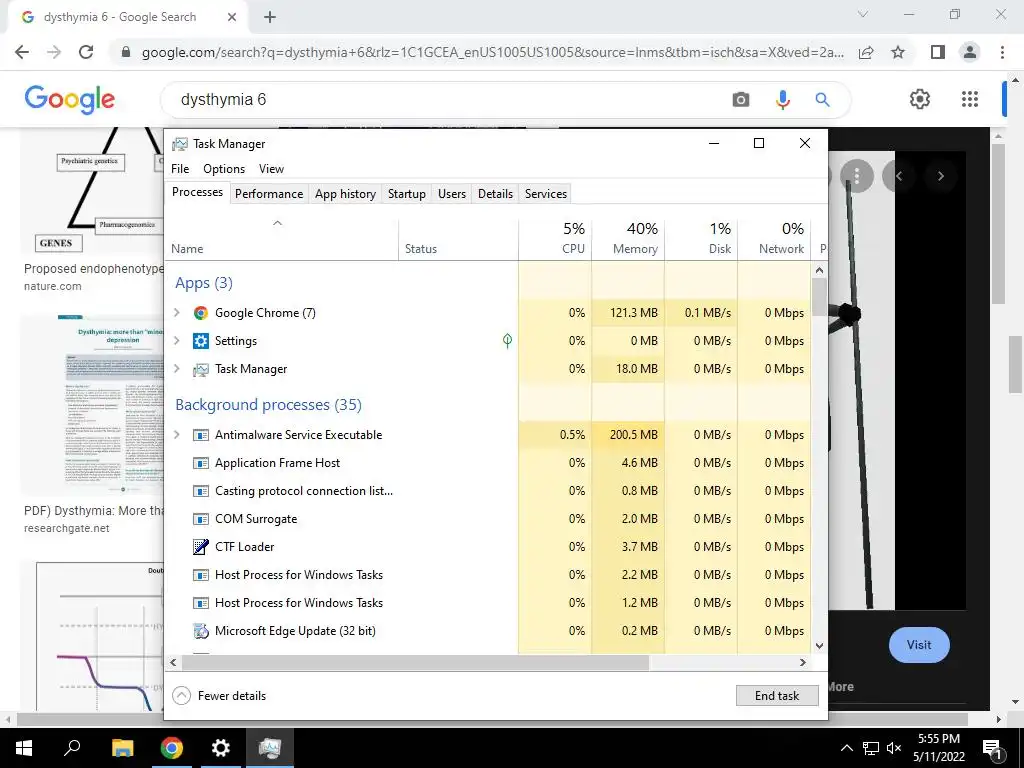Open the Chrome tab search dropdown
Viewport: 1024px width, 768px height.
[863, 14]
